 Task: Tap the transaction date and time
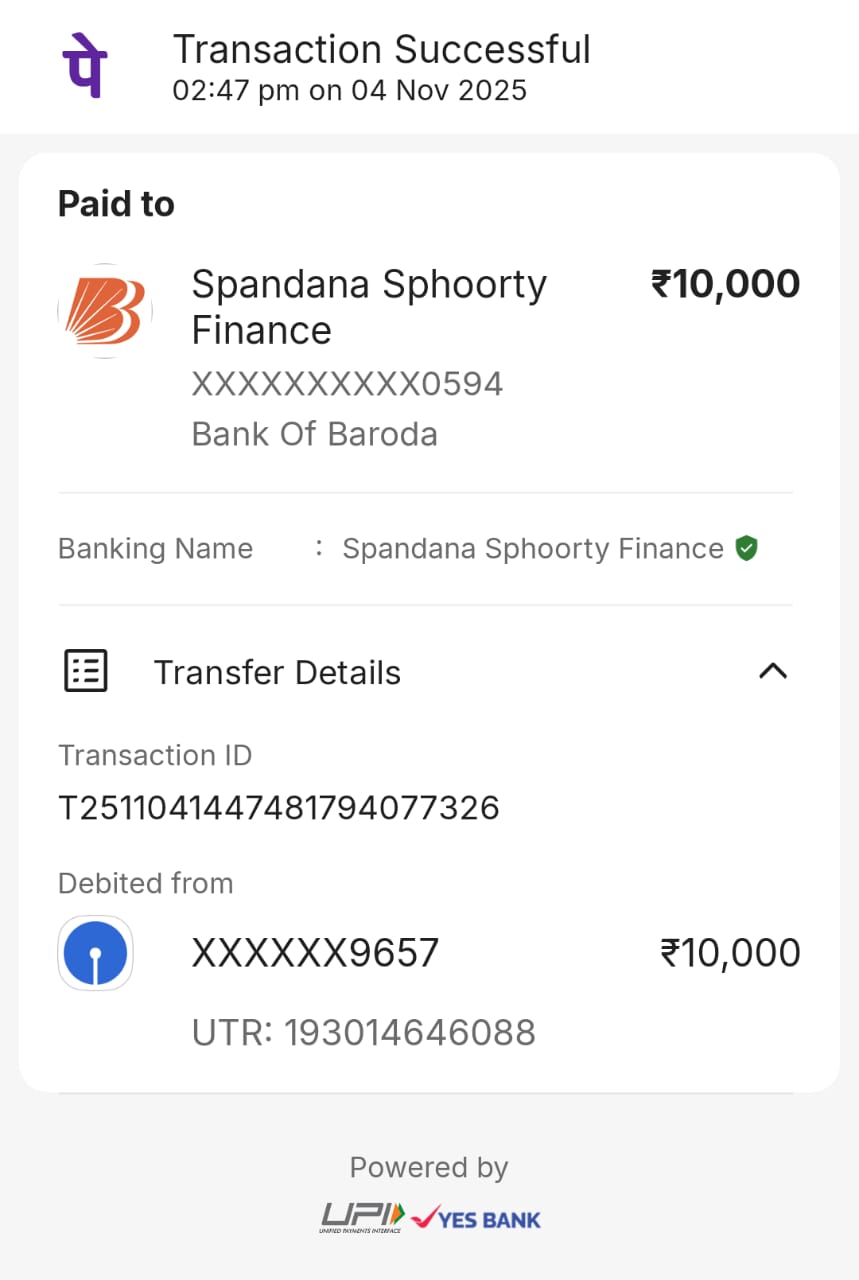coord(349,90)
